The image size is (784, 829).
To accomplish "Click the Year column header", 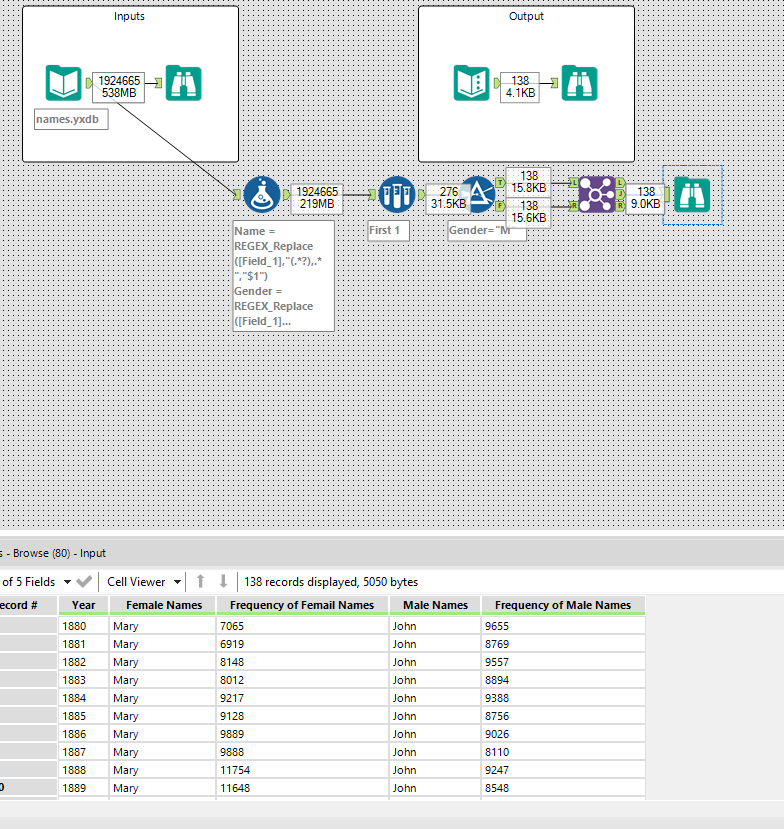I will click(84, 605).
